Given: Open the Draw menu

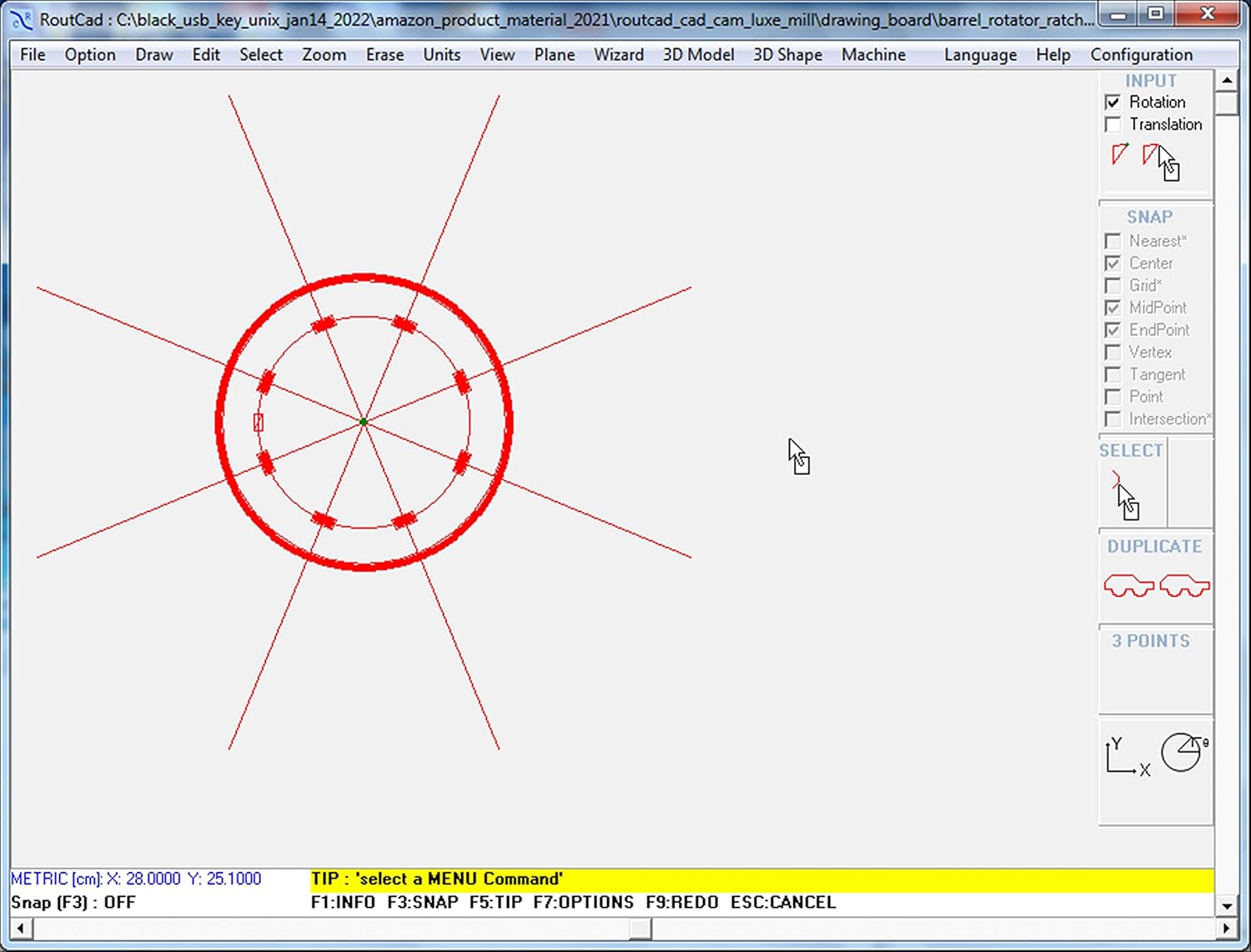Looking at the screenshot, I should point(153,55).
